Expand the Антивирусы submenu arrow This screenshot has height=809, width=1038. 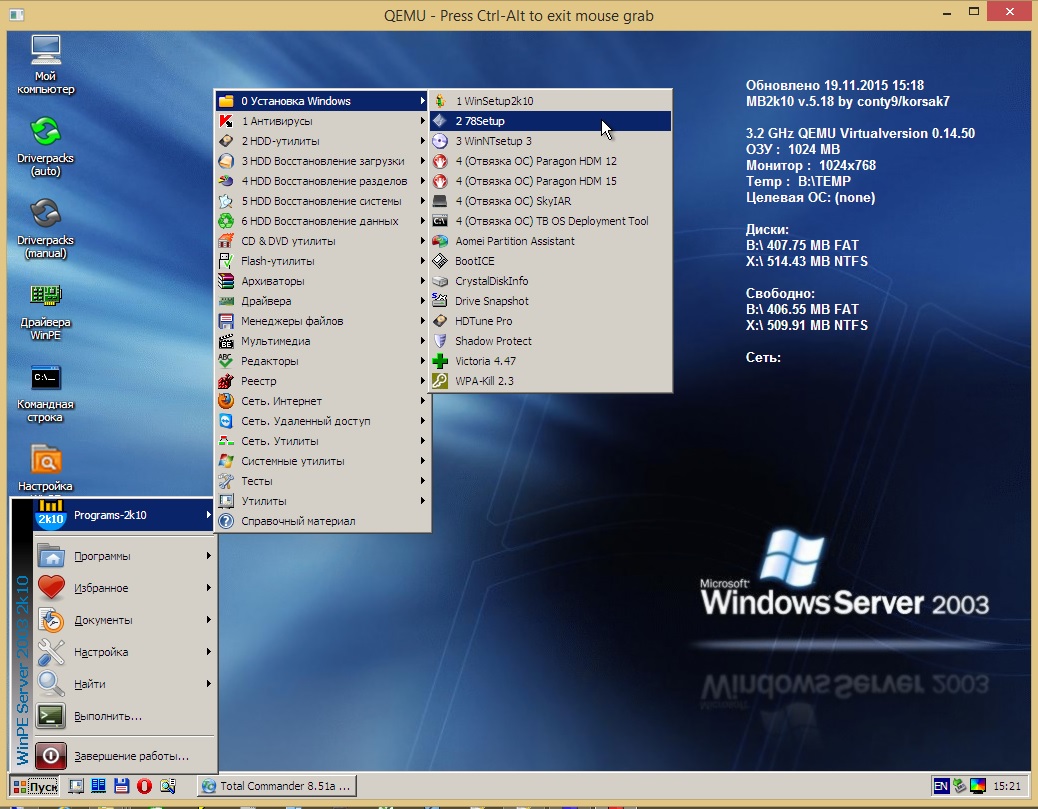click(422, 121)
